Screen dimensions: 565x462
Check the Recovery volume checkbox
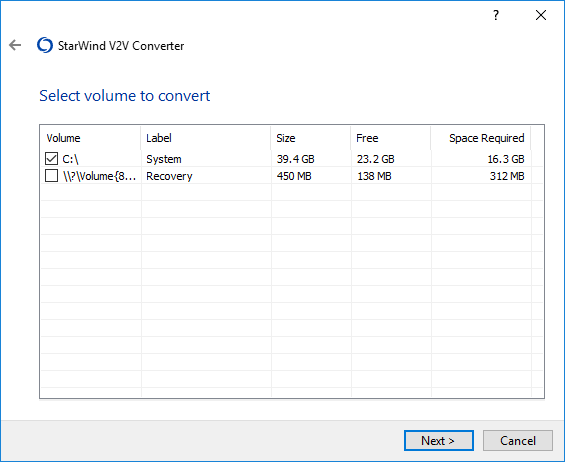click(x=52, y=176)
